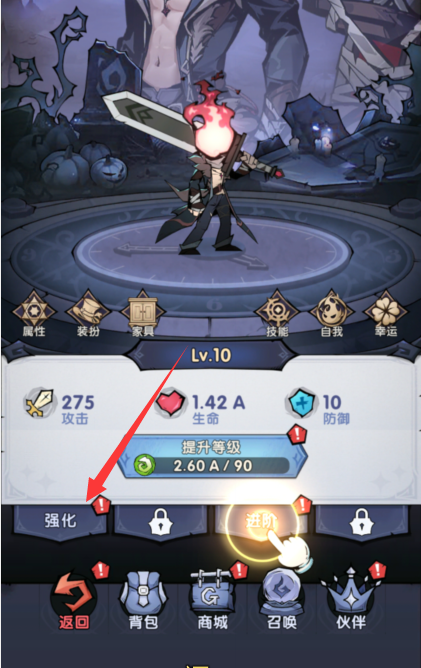Open the 家具 furniture wardrobe icon
Viewport: 421px width, 668px height.
(143, 314)
